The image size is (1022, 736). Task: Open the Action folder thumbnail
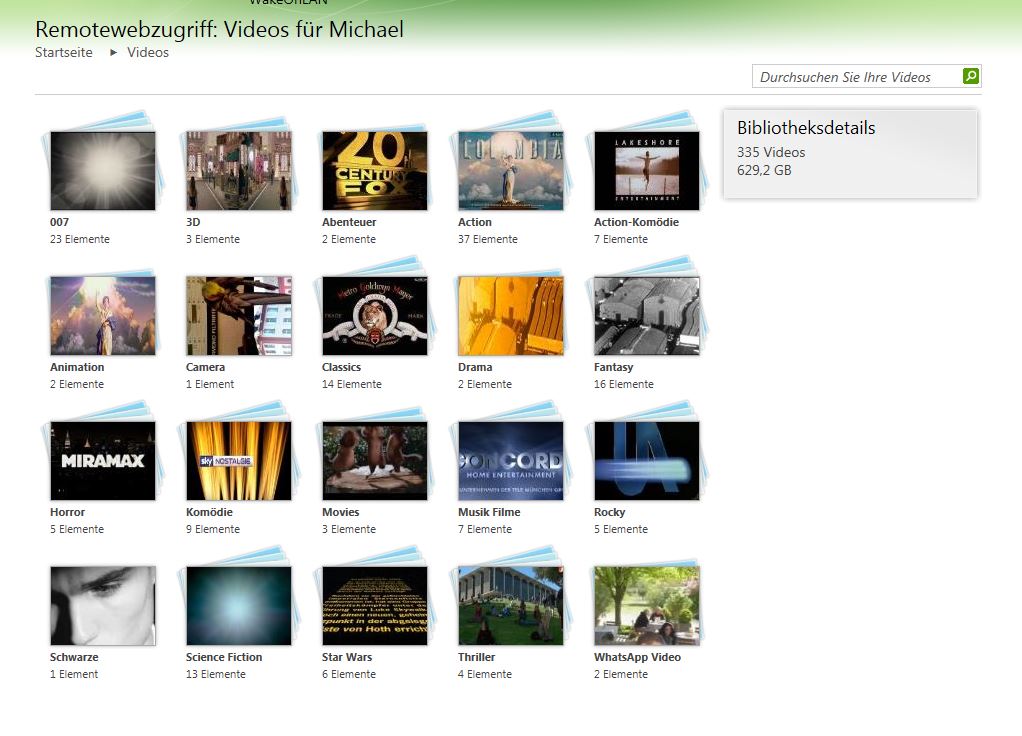tap(511, 170)
